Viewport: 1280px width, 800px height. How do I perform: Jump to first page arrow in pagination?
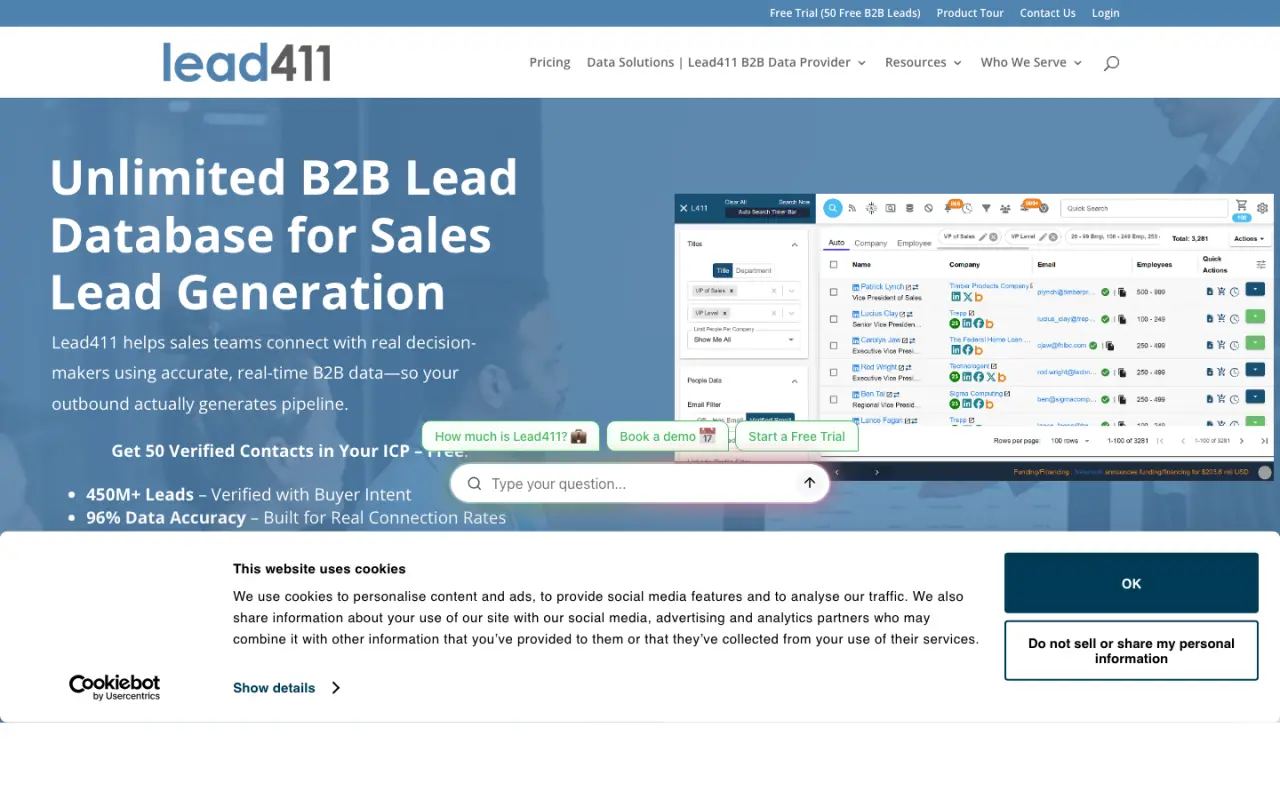point(1160,440)
